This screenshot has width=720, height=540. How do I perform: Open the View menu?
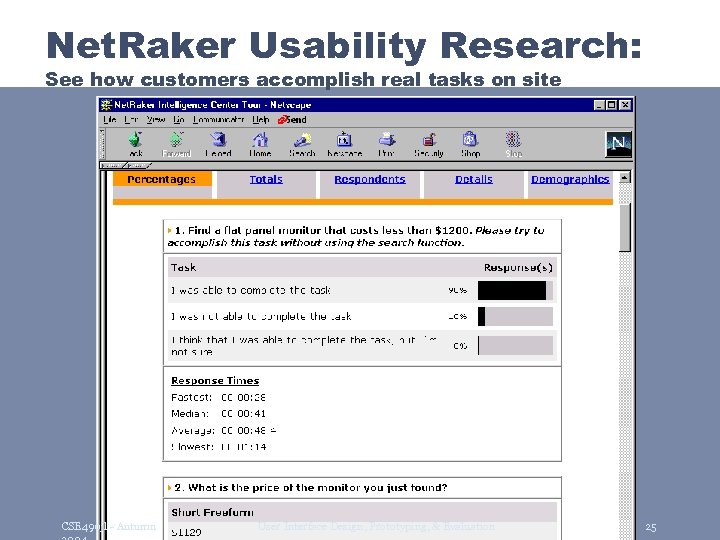point(156,120)
